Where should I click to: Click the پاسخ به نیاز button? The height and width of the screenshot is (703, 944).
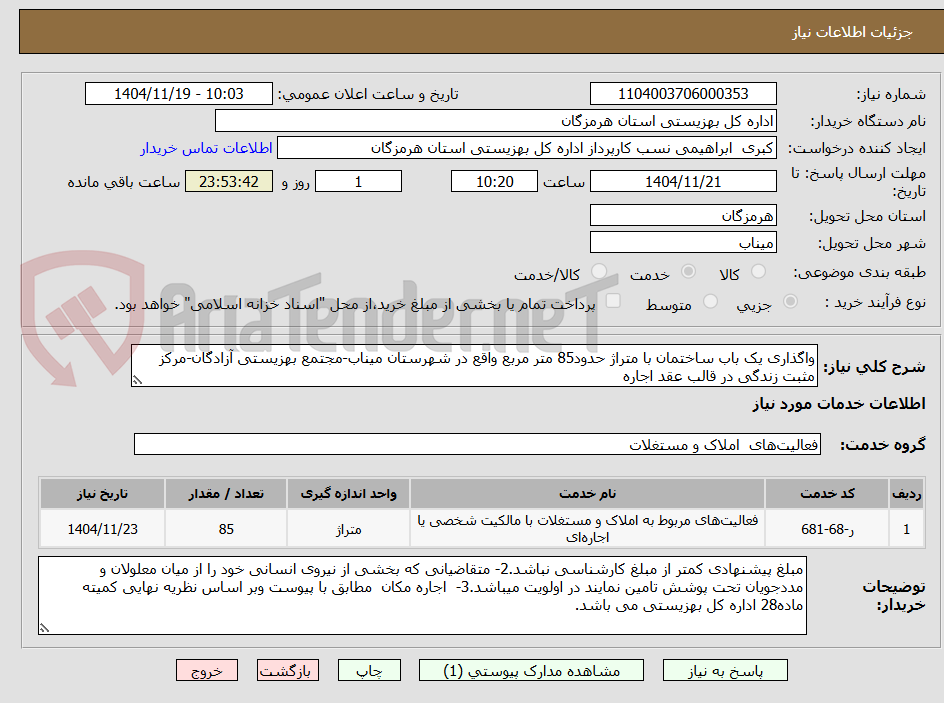point(725,670)
